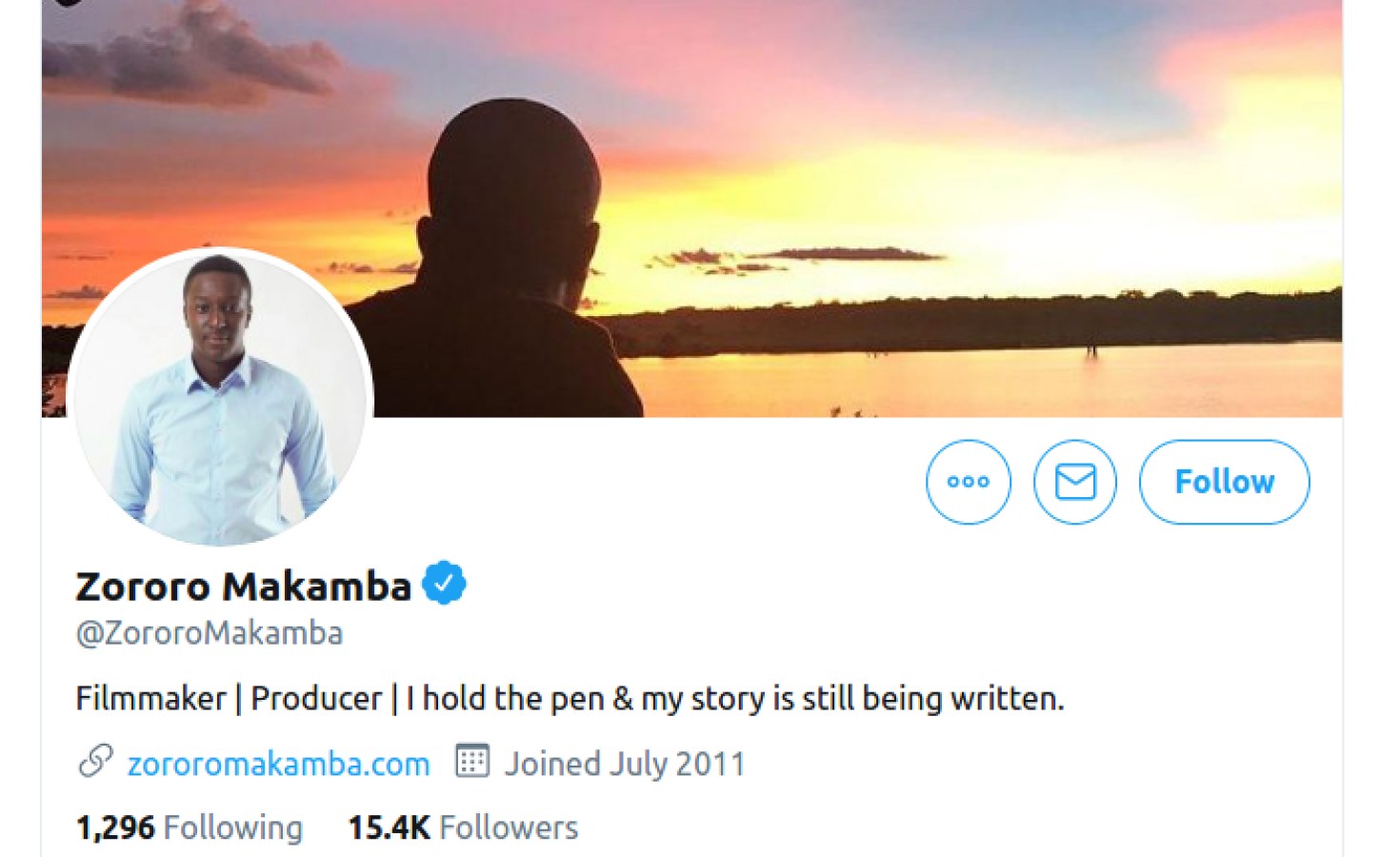Click the envelope message icon

click(x=1075, y=482)
